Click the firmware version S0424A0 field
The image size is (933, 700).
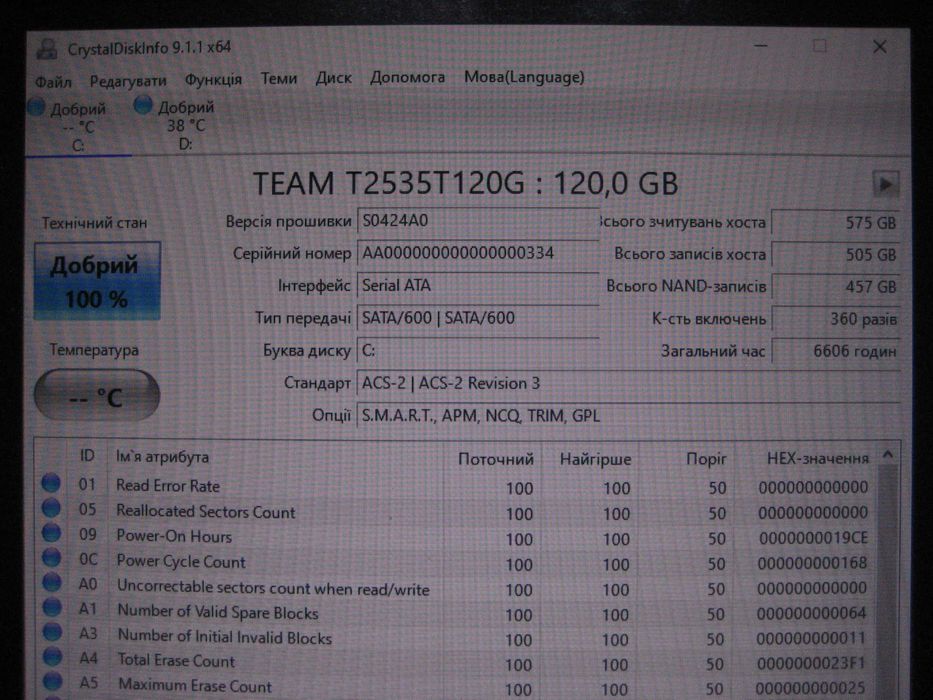click(x=478, y=221)
